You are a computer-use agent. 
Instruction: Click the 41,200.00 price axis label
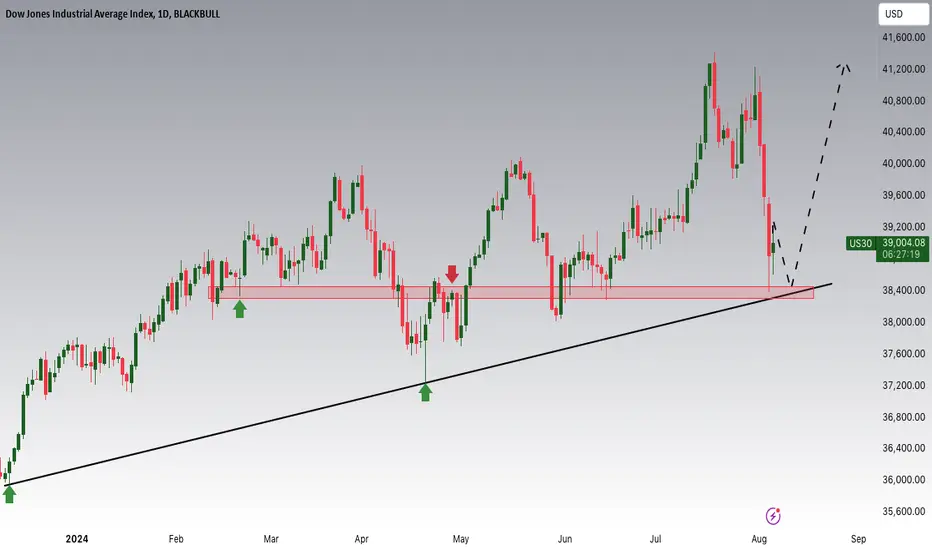[x=903, y=69]
